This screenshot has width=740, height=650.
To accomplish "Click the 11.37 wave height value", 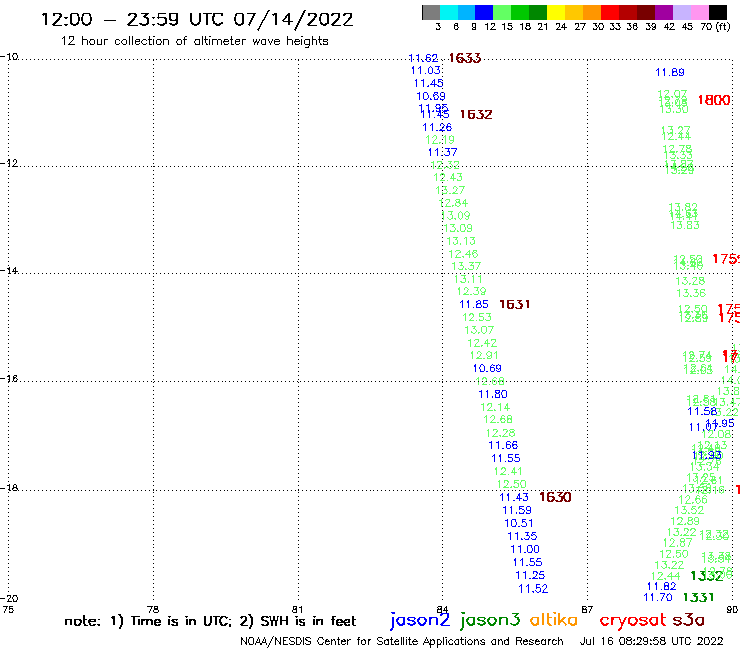I will tap(442, 152).
